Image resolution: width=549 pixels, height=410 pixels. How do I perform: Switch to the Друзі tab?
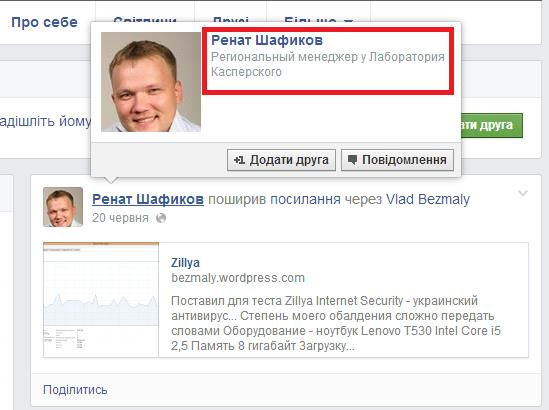(231, 20)
